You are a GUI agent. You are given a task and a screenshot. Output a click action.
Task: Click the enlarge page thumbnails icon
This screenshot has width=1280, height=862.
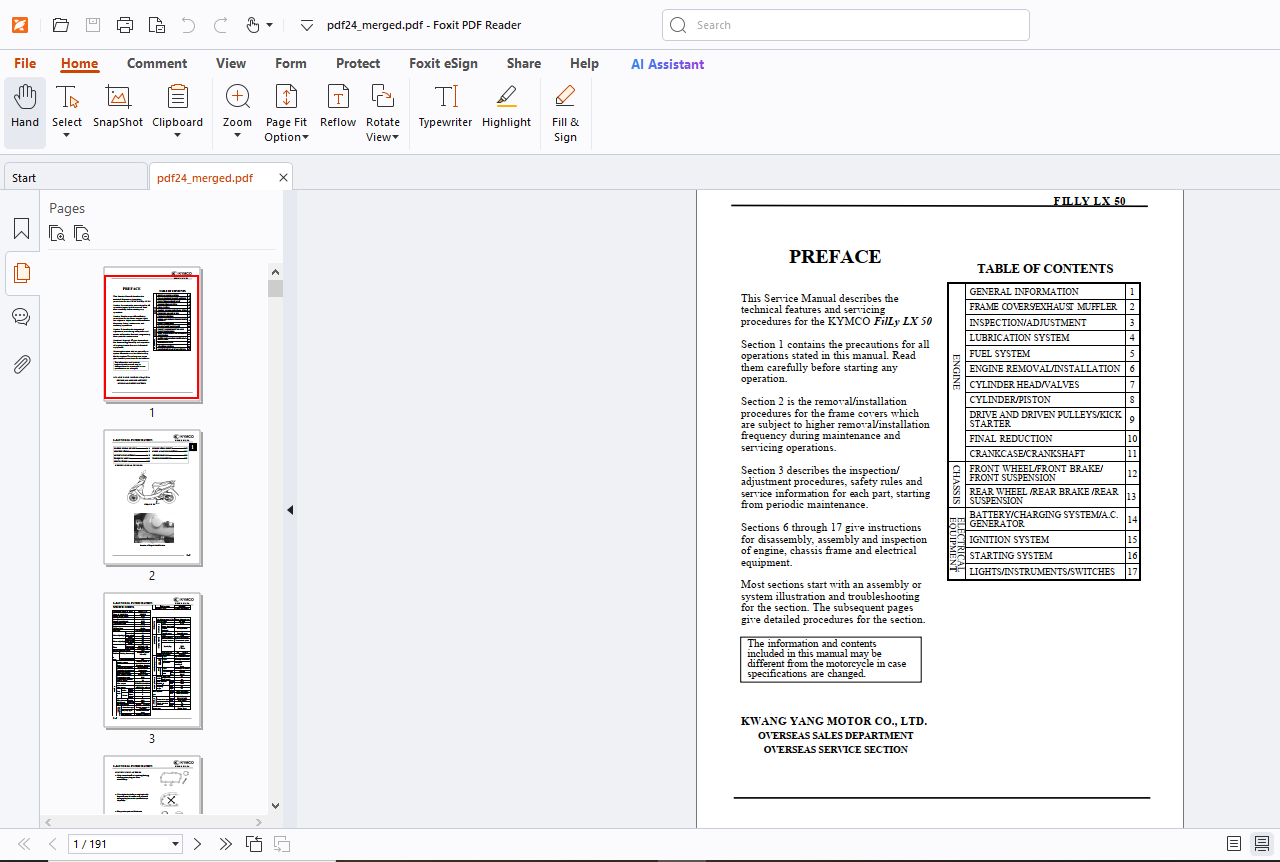[57, 233]
